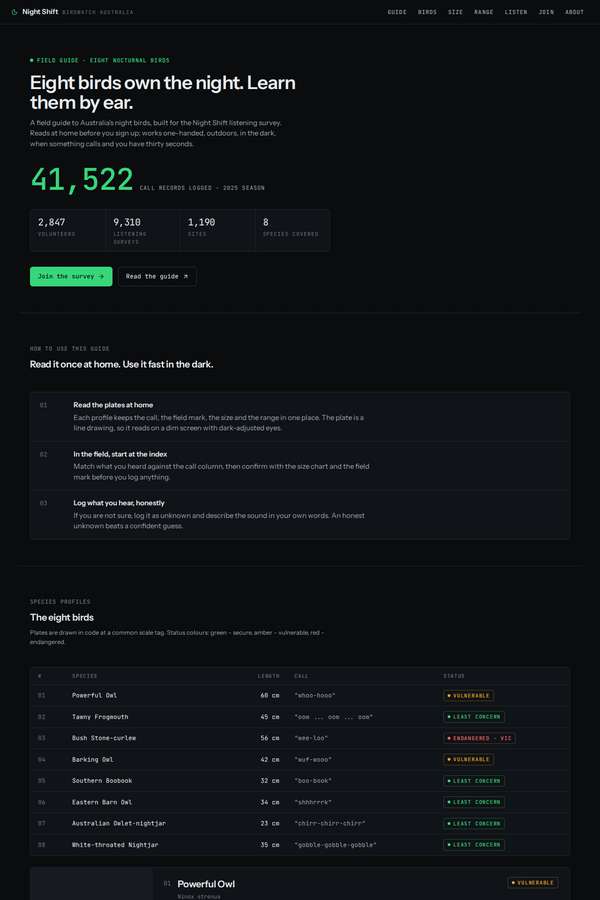This screenshot has height=900, width=600.
Task: Click the 41,522 call records counter
Action: (82, 180)
